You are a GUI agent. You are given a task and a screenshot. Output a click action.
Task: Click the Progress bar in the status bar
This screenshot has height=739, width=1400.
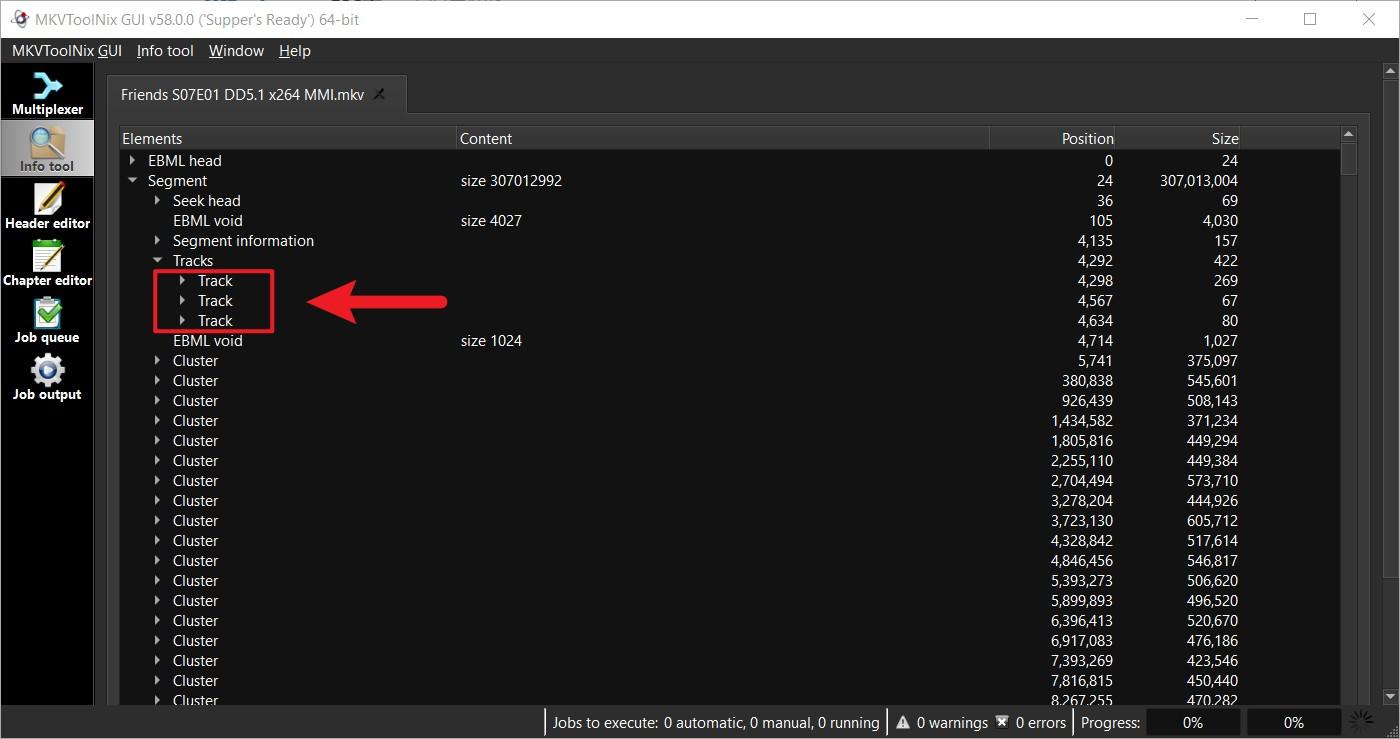pos(1192,722)
